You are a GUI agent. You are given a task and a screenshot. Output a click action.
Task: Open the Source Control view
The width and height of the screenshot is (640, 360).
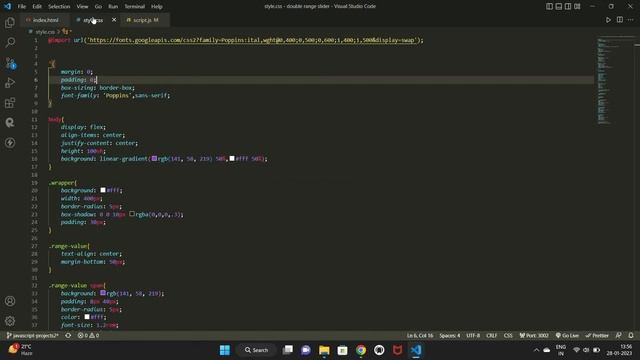(10, 62)
